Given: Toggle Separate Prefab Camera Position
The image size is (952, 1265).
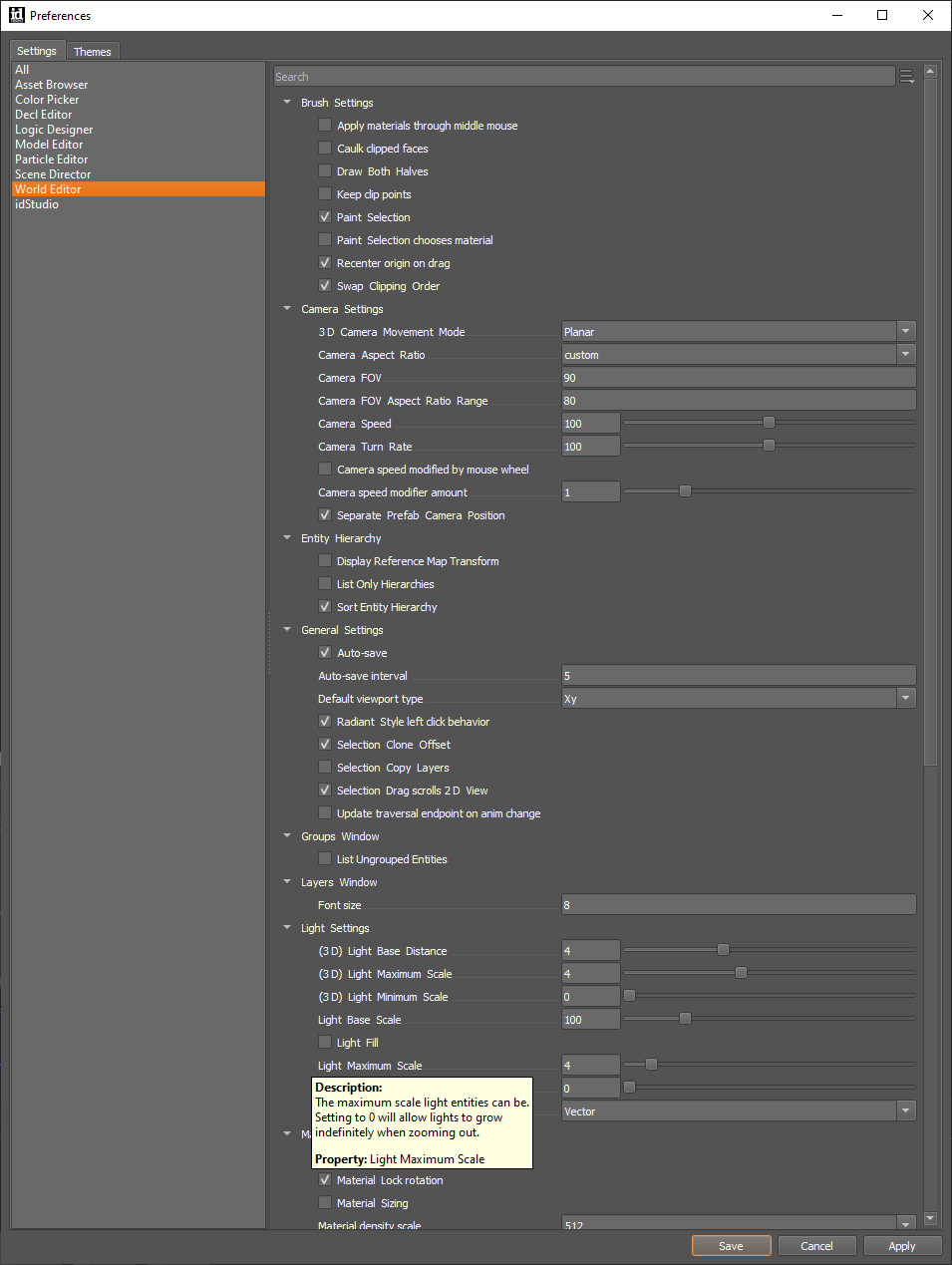Looking at the screenshot, I should click(325, 514).
